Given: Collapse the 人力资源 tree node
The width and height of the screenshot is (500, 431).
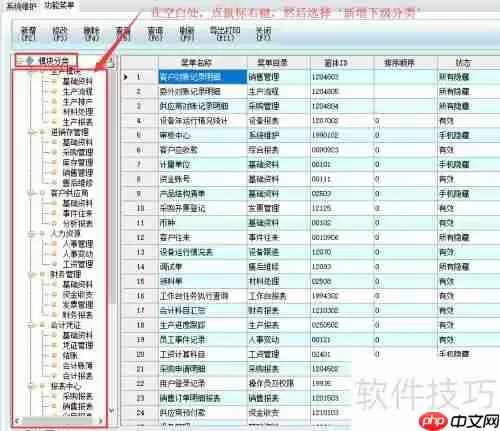Looking at the screenshot, I should coord(31,234).
